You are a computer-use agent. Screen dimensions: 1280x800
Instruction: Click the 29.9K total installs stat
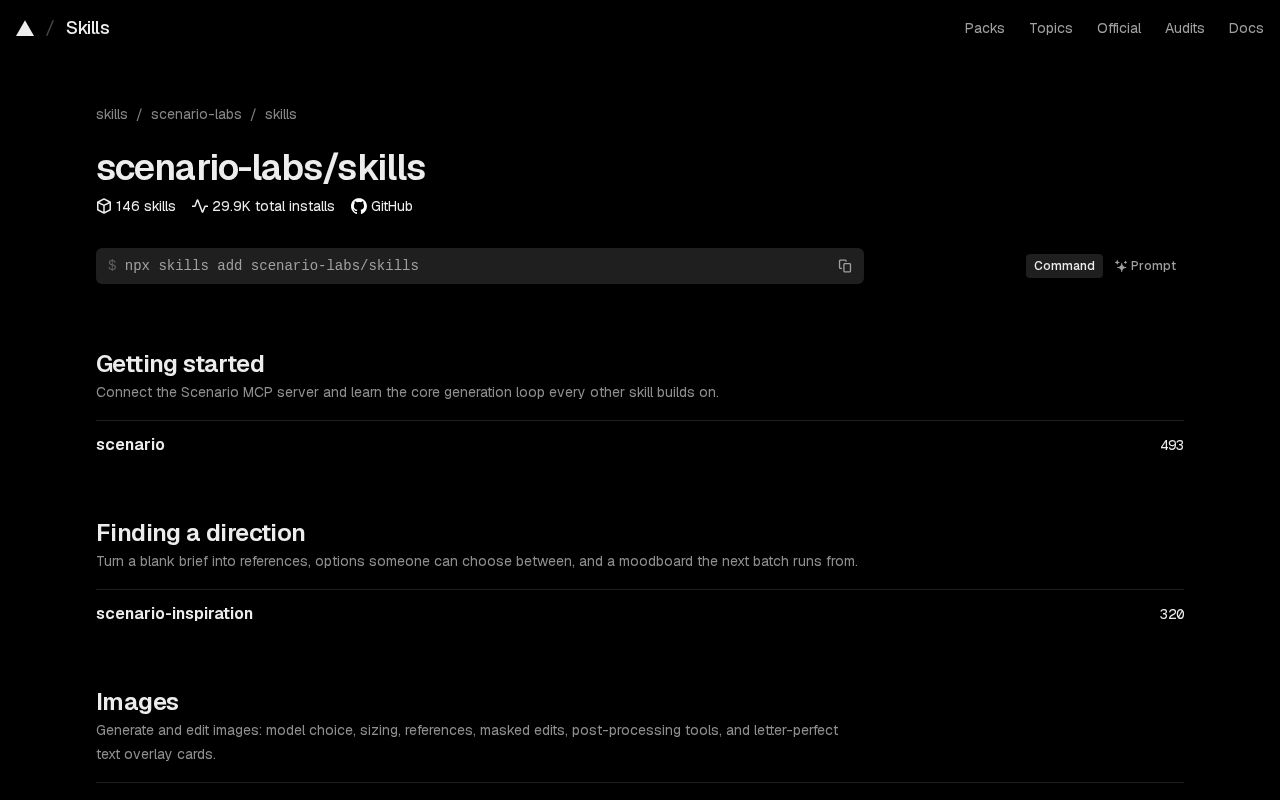pos(263,206)
